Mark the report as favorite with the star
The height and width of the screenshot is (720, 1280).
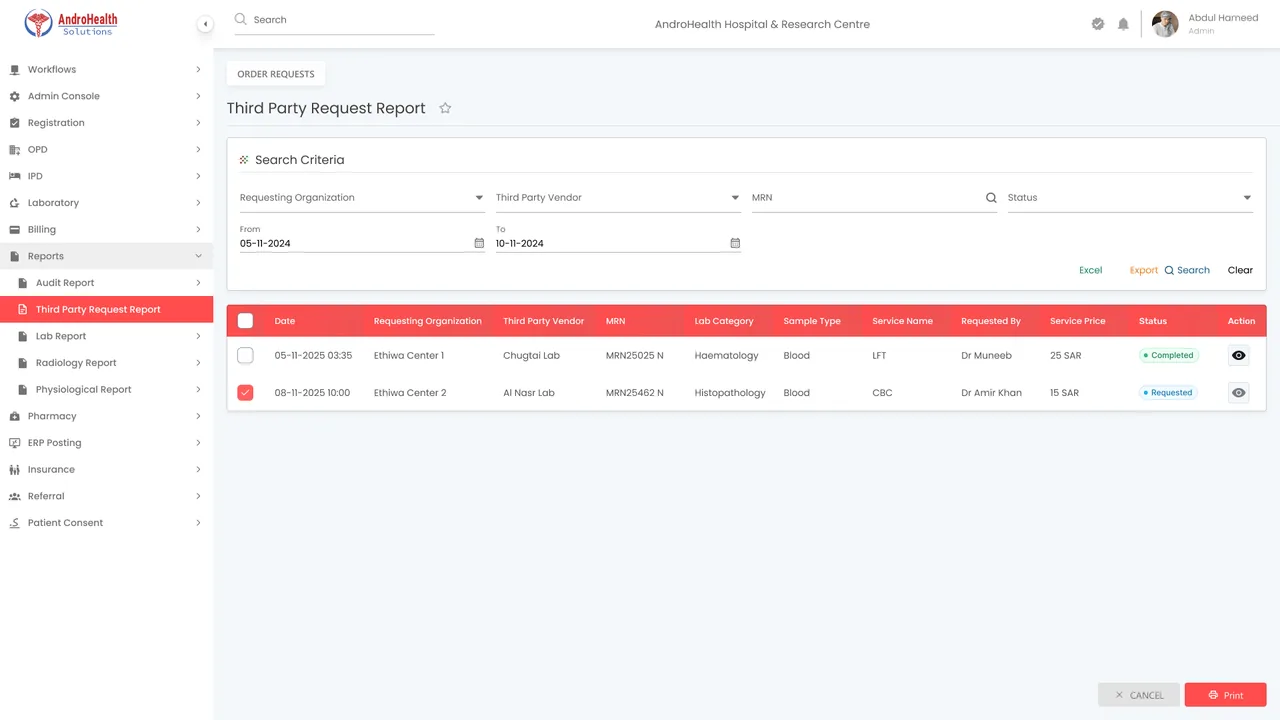tap(445, 108)
